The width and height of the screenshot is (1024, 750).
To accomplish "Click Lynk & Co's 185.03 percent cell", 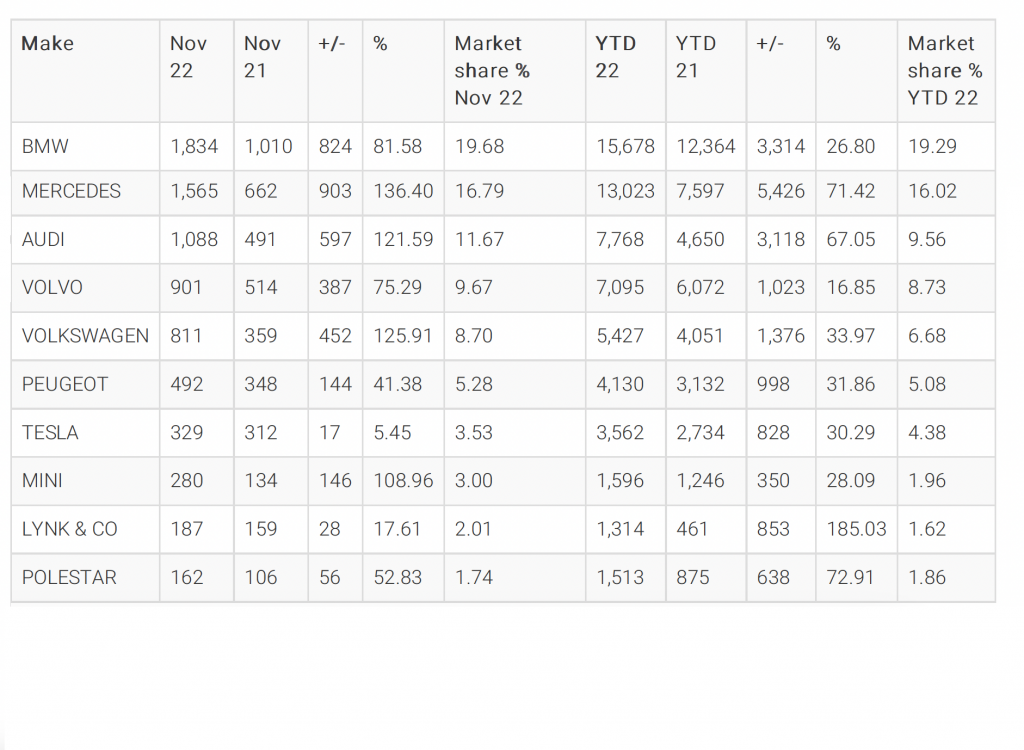I will click(856, 529).
